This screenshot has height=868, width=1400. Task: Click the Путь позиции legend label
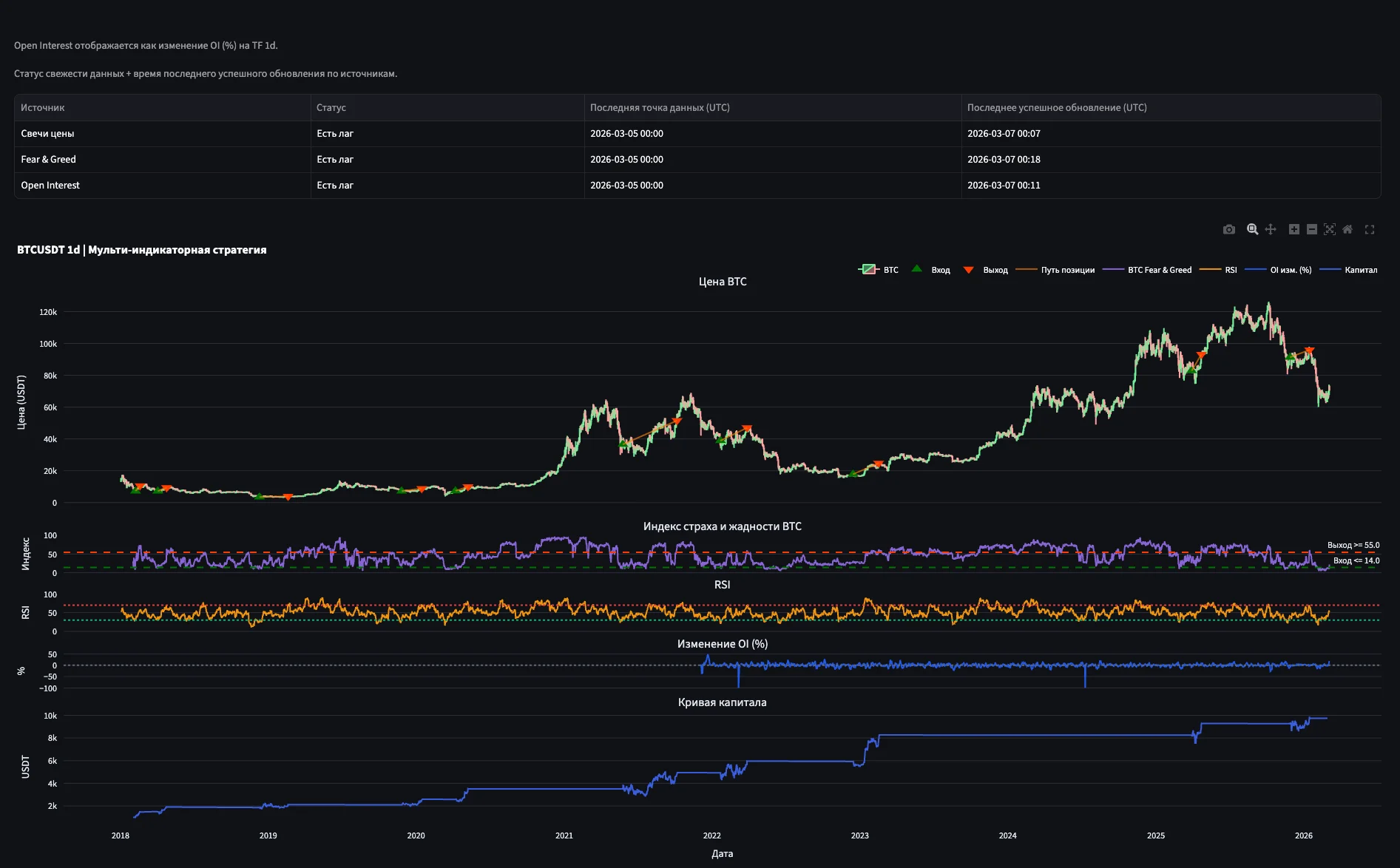point(1067,270)
